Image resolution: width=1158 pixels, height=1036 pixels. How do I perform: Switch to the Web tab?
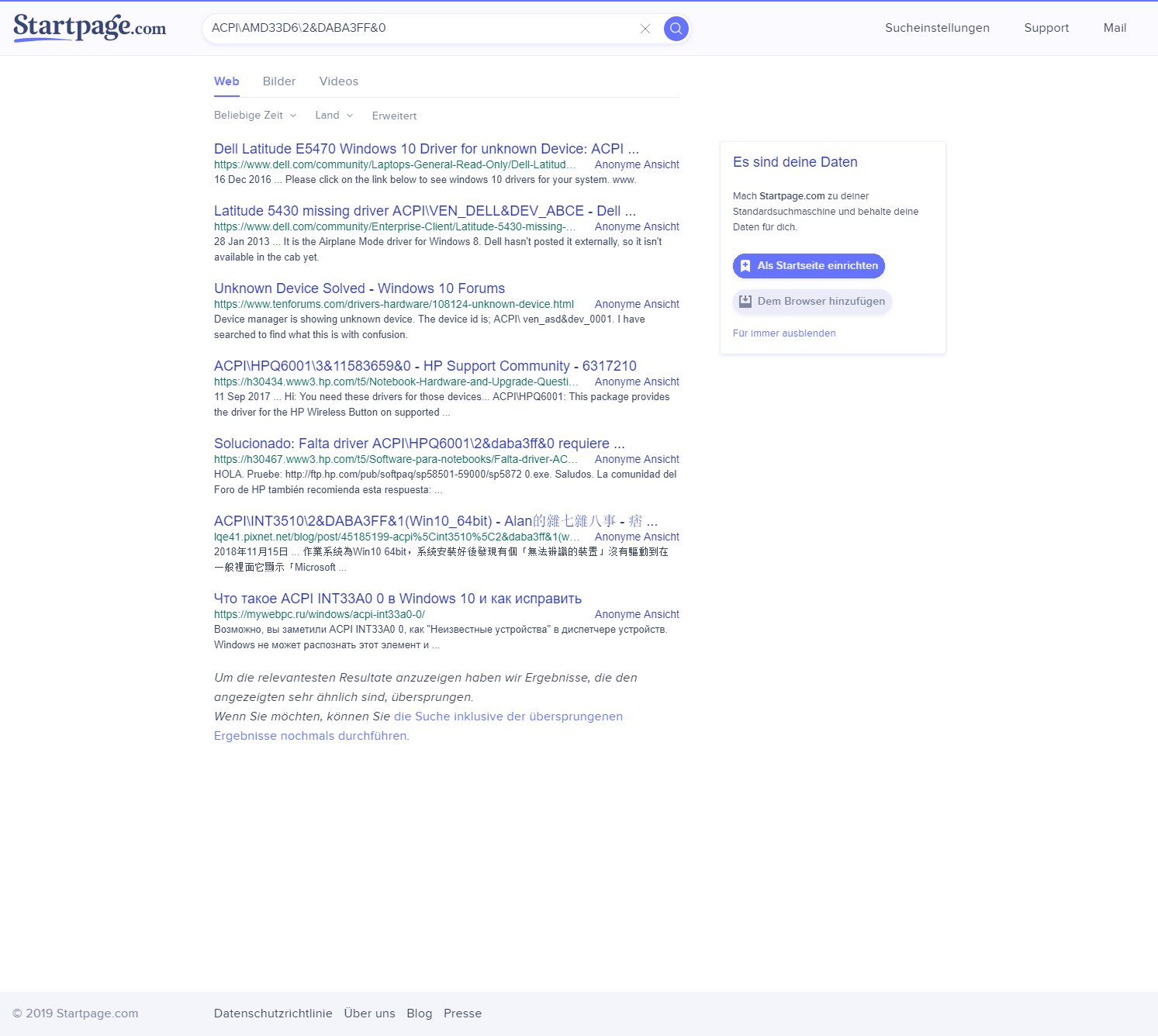click(x=226, y=81)
